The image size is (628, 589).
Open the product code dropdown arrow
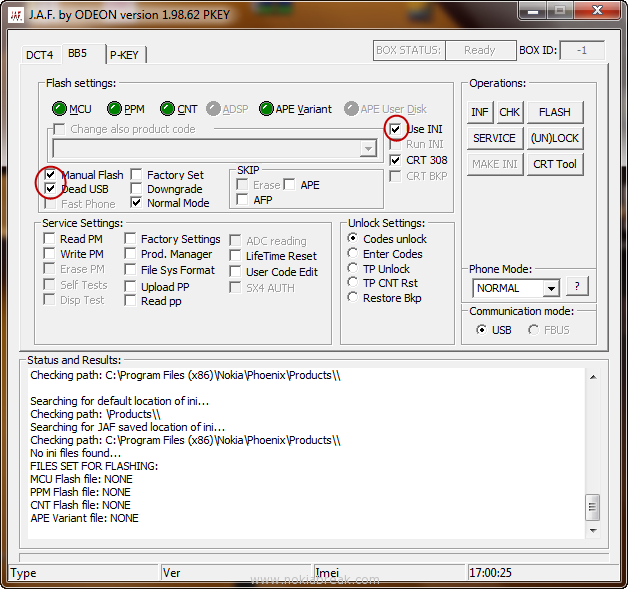[368, 149]
